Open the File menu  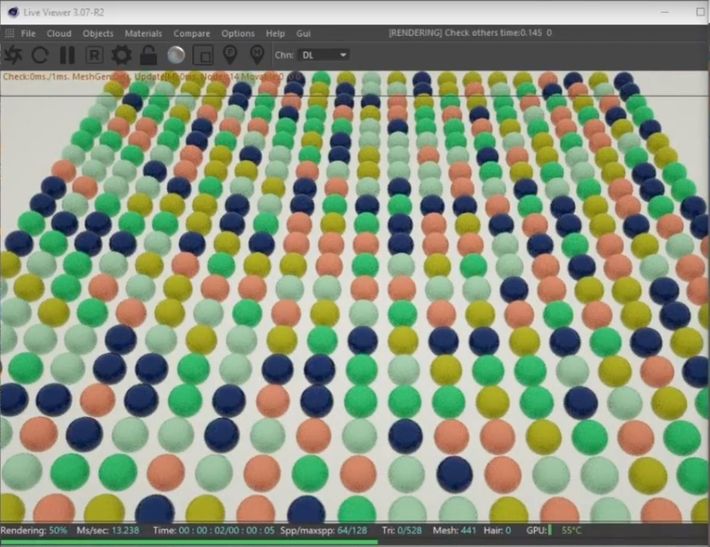pyautogui.click(x=28, y=34)
